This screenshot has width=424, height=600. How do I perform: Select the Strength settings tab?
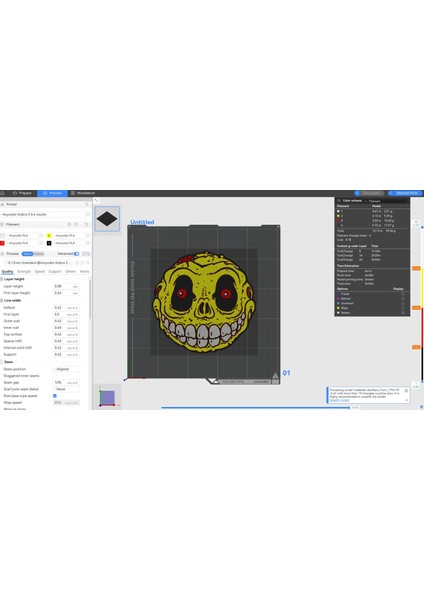(x=24, y=271)
